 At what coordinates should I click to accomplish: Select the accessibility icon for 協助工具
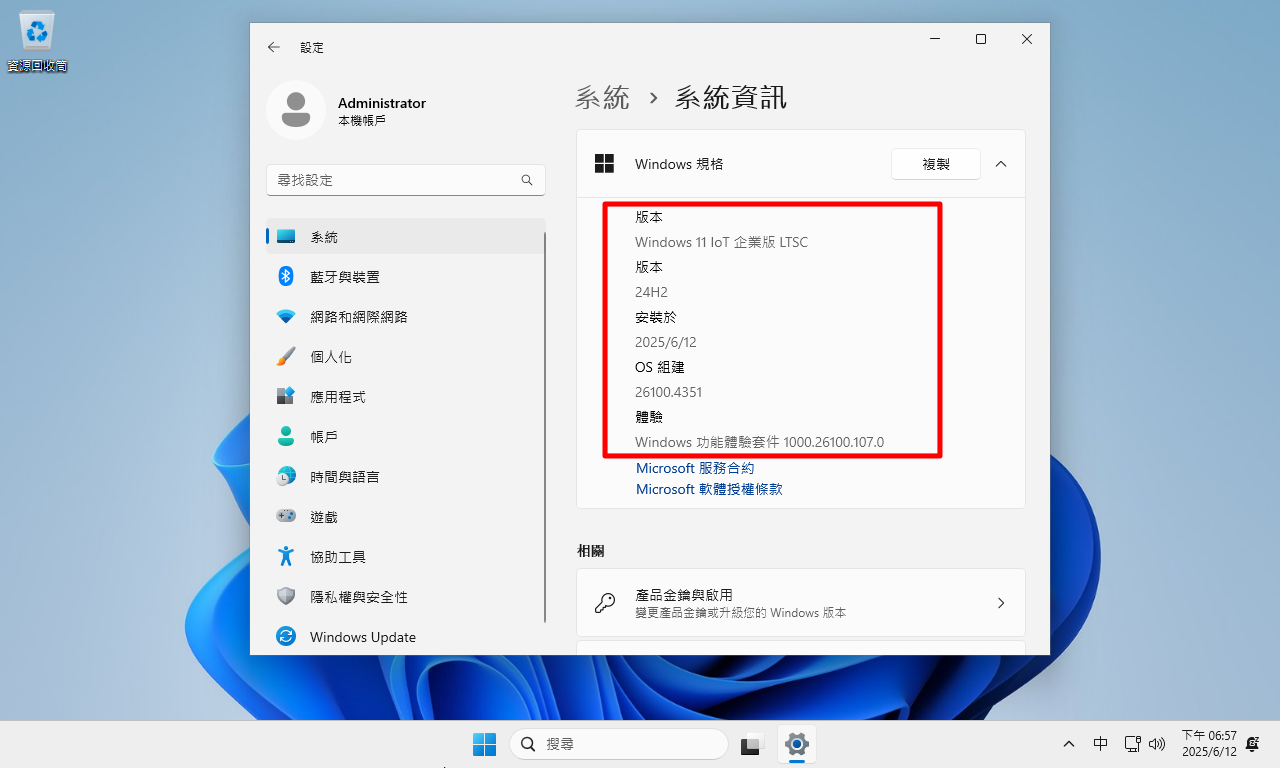click(286, 557)
